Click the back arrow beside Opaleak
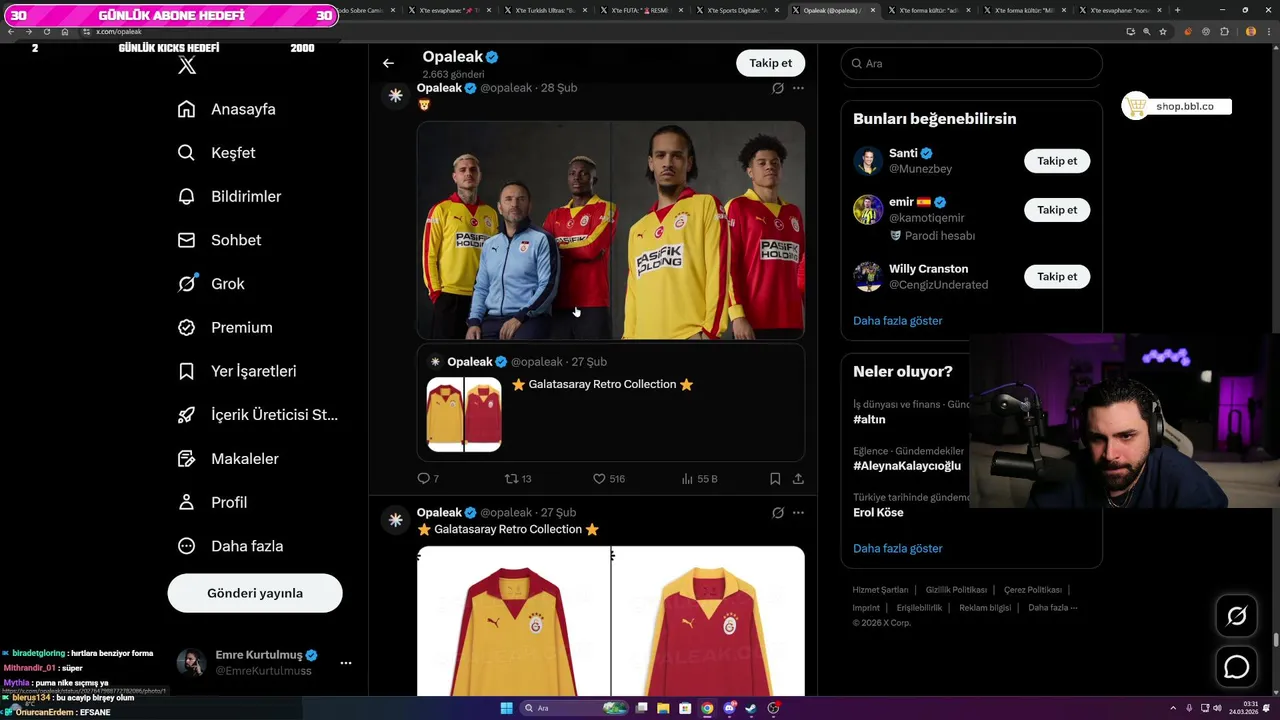Viewport: 1280px width, 720px height. [388, 63]
